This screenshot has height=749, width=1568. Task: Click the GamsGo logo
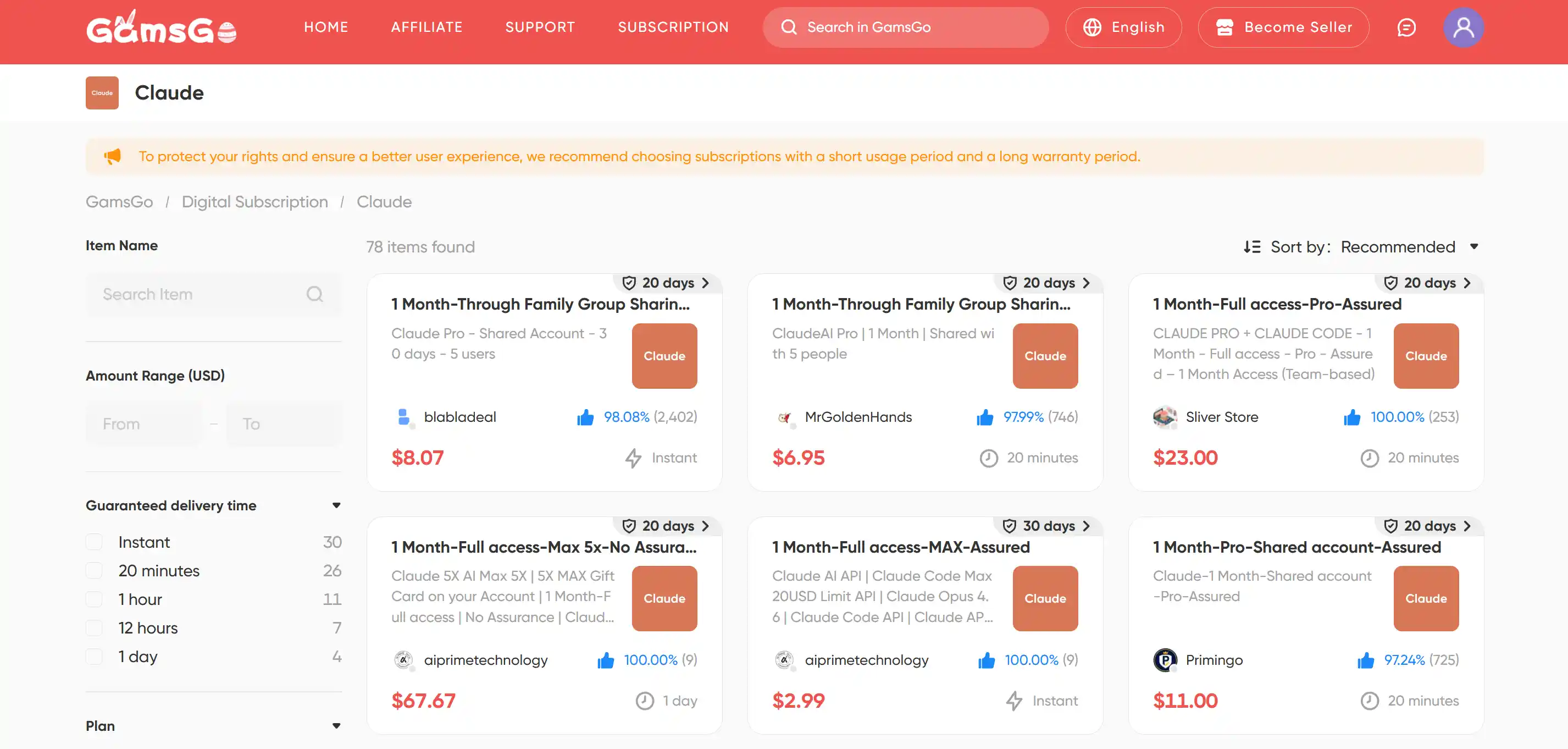point(160,29)
